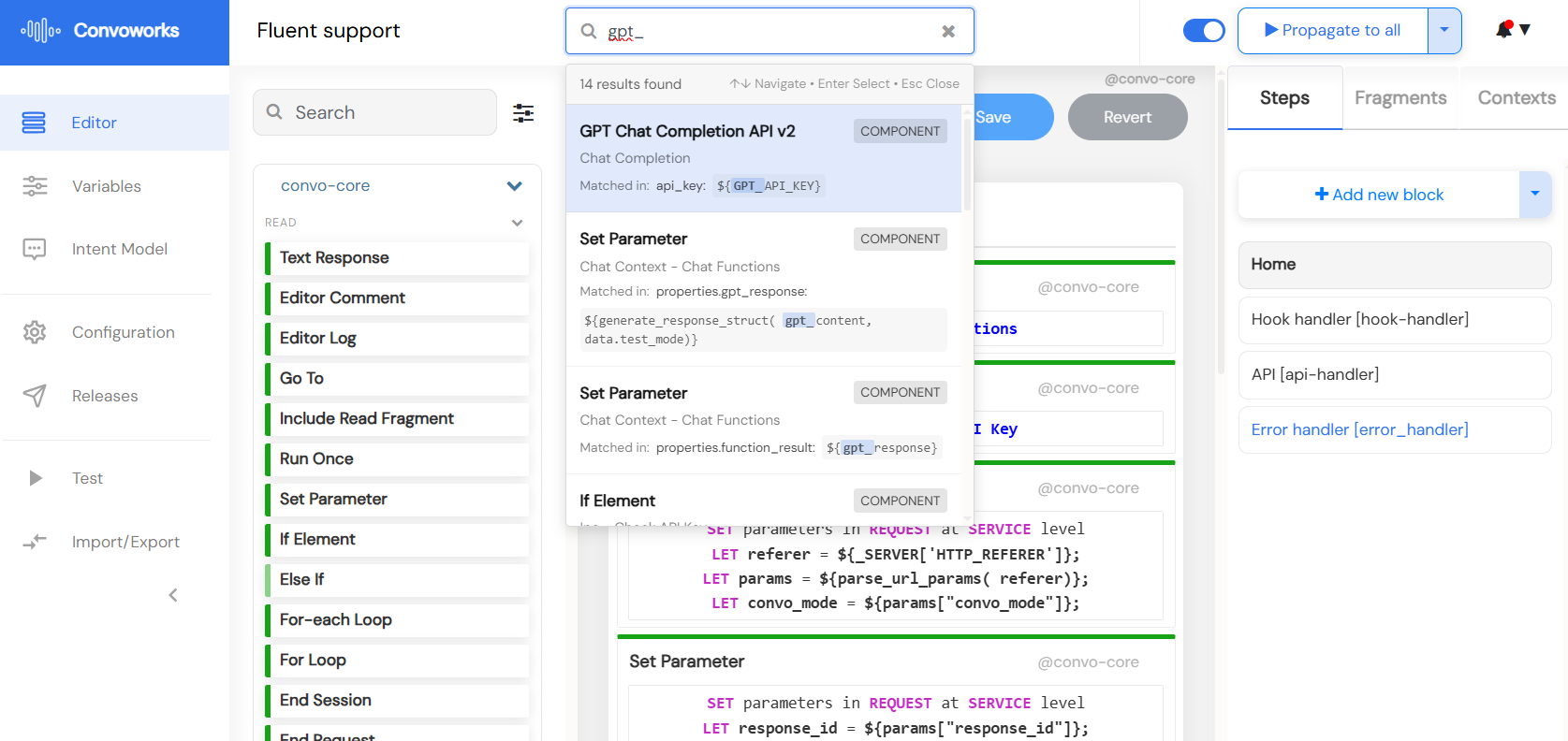Click End Session component
This screenshot has width=1568, height=741.
pos(397,701)
